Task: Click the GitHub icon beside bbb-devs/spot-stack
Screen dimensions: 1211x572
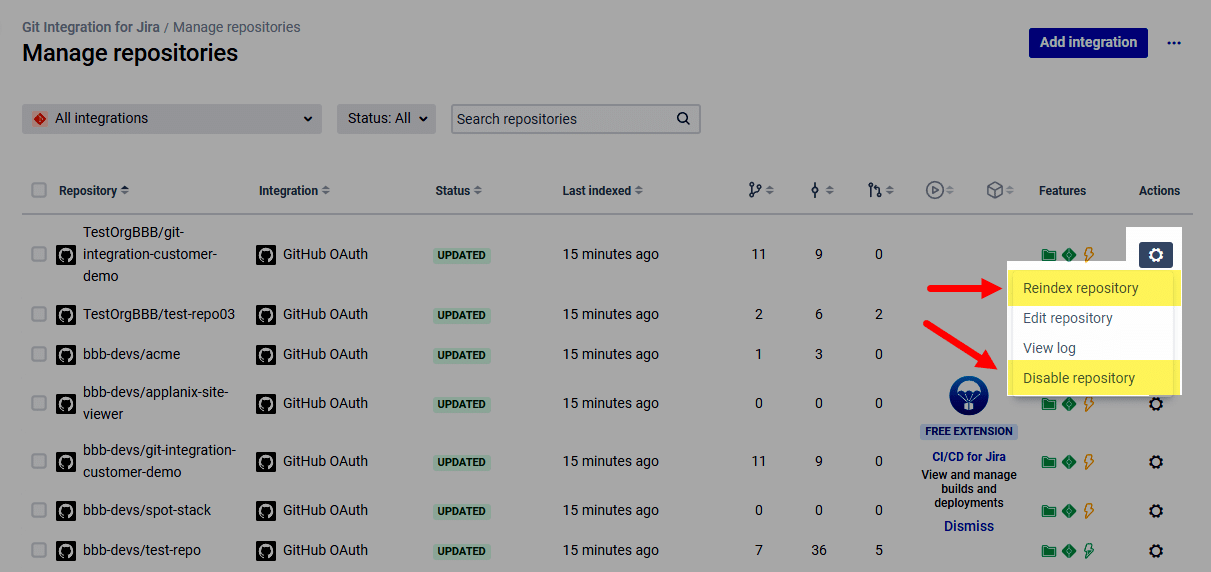Action: (66, 511)
